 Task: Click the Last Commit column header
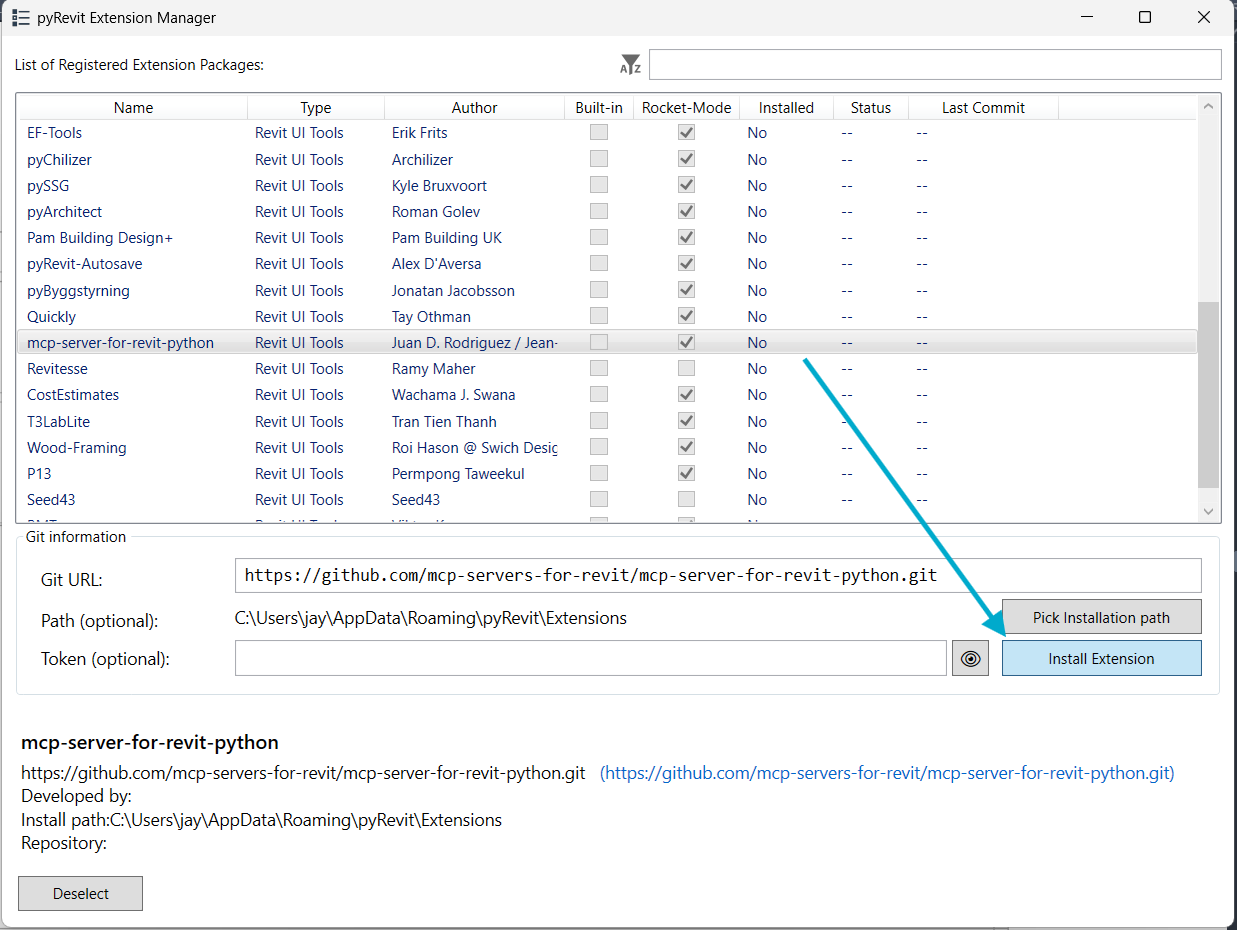[x=983, y=108]
